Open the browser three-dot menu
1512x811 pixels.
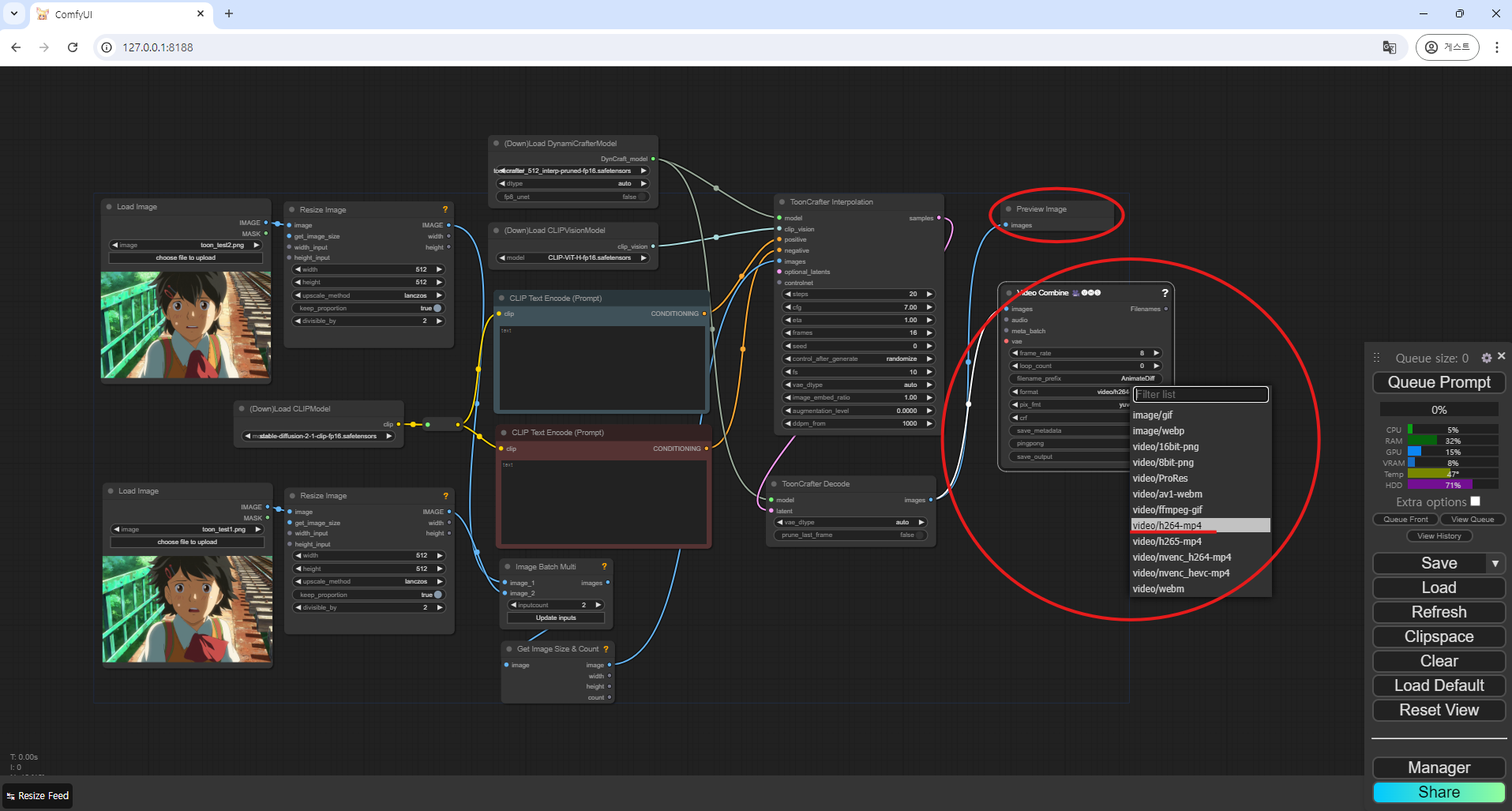pyautogui.click(x=1497, y=47)
